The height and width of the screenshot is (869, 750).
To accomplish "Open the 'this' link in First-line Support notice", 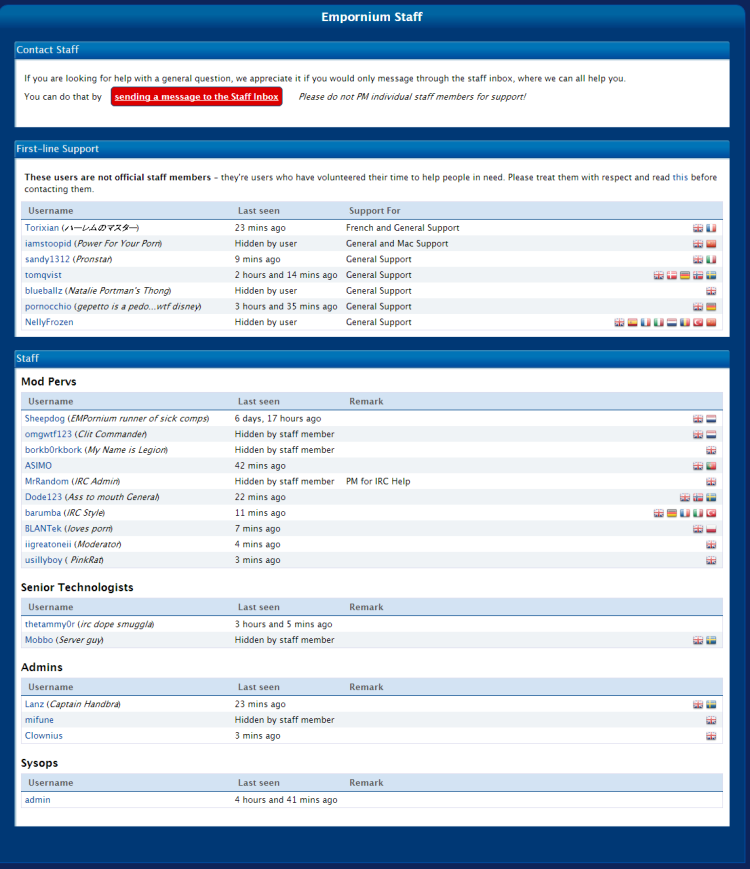I will click(x=680, y=177).
